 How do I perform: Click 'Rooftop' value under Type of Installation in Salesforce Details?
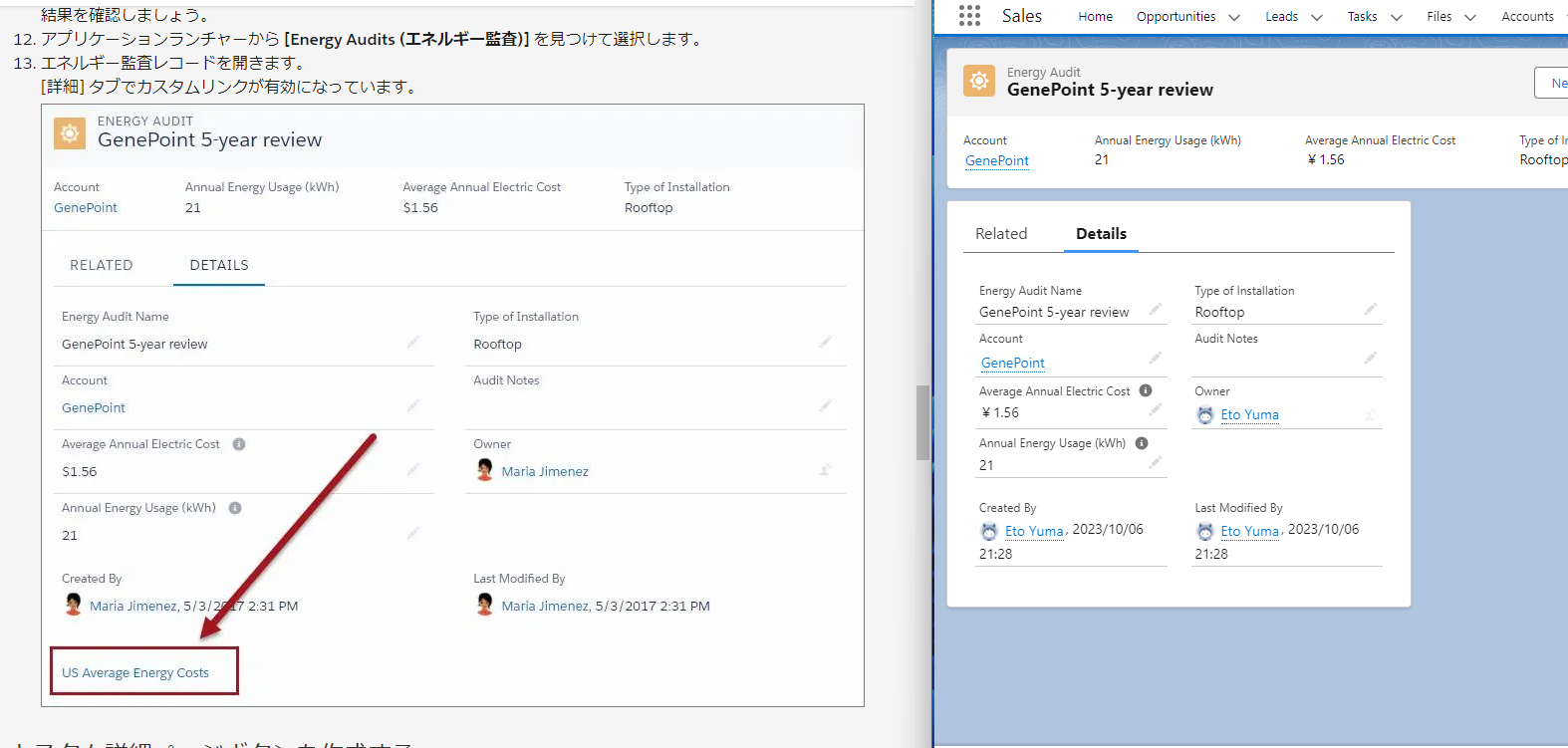[x=1219, y=312]
